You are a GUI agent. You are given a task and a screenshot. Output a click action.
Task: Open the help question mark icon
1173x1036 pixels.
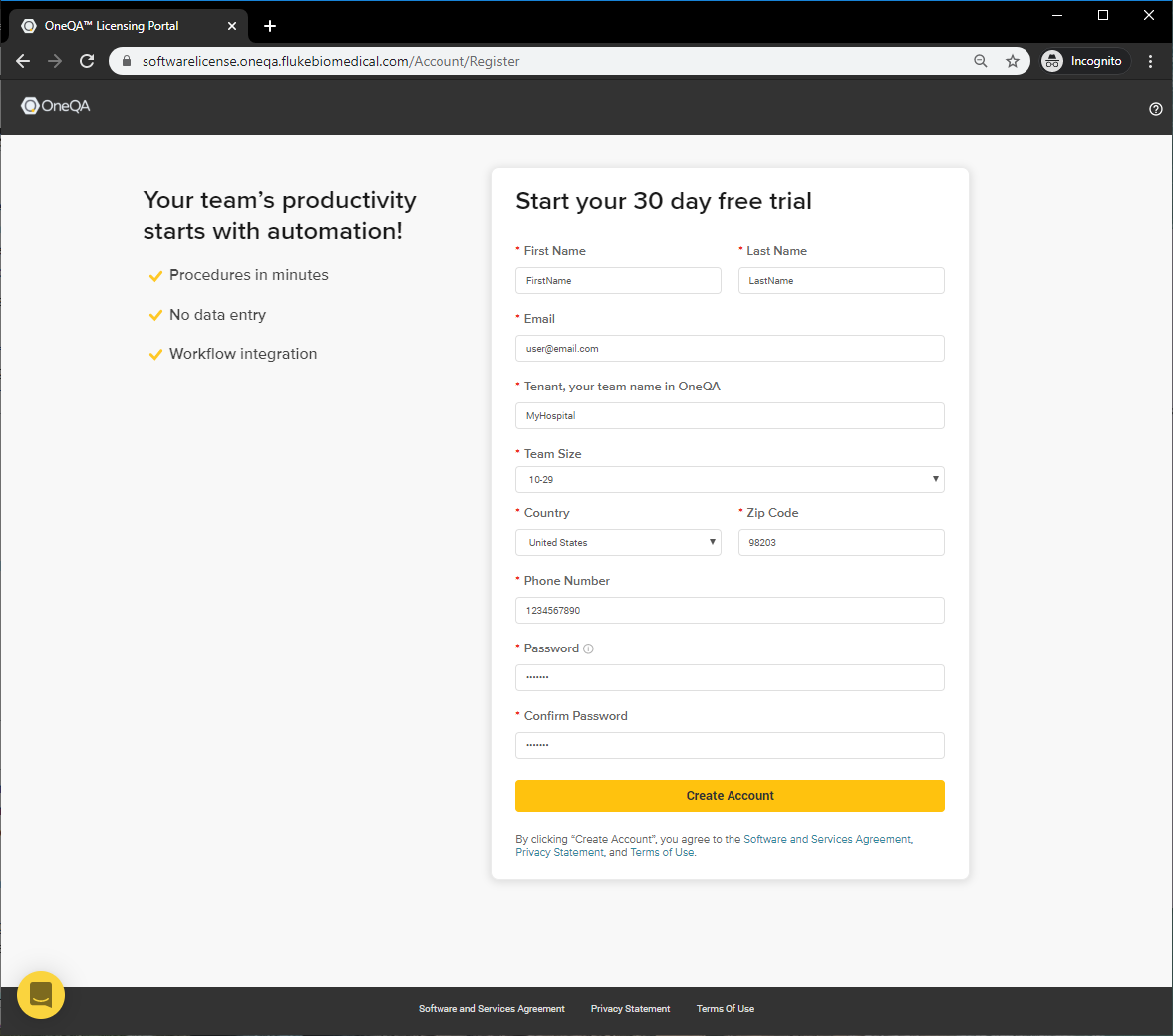1155,109
